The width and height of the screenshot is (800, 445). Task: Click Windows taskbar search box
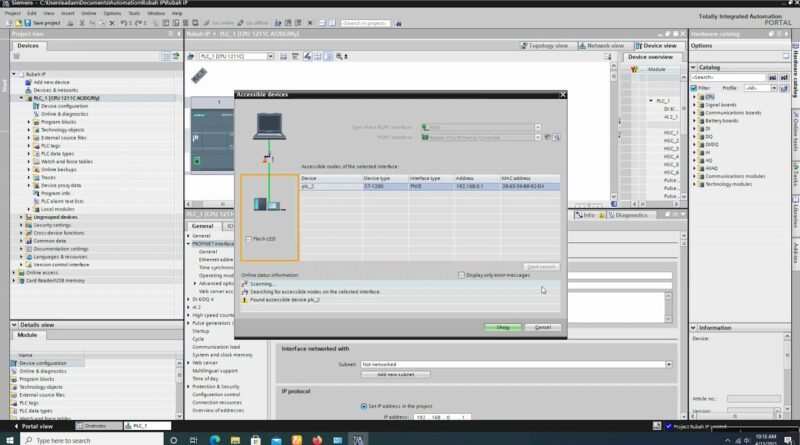[x=92, y=440]
